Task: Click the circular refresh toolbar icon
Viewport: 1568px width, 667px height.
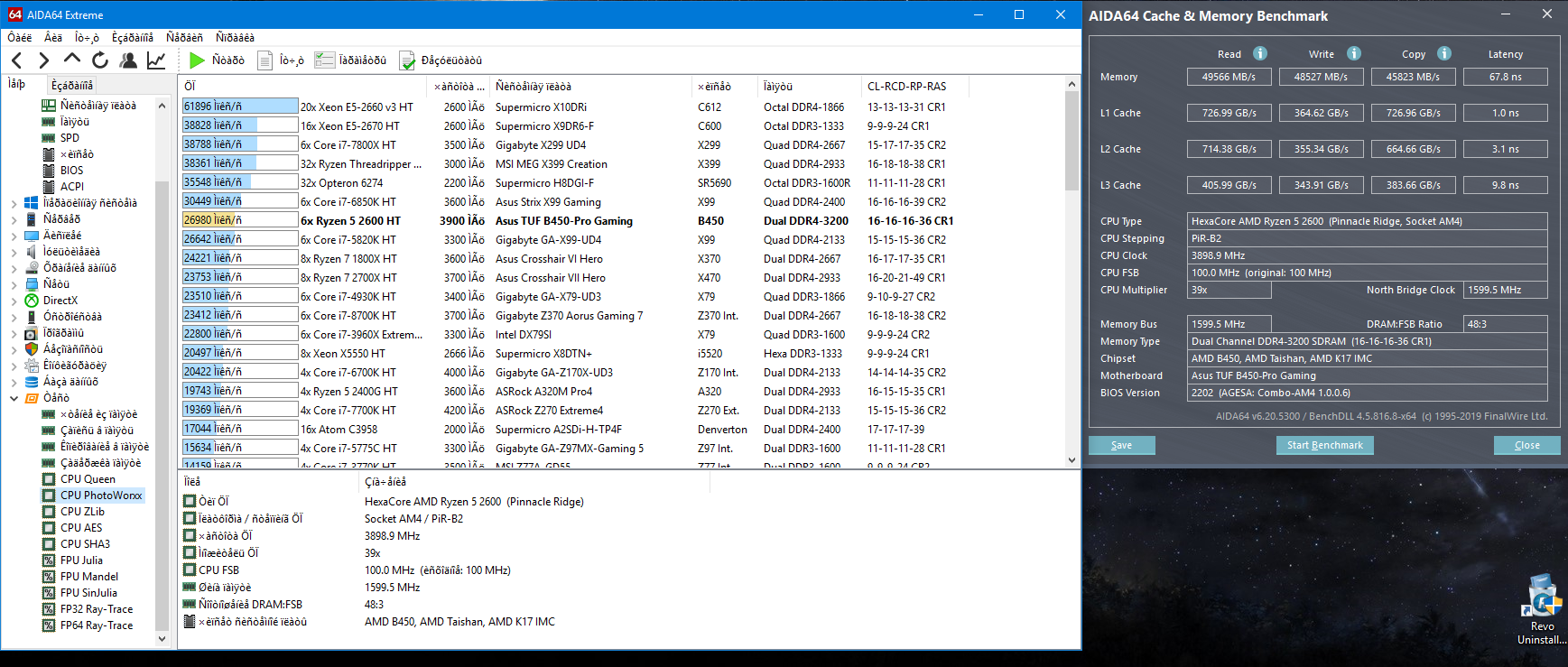Action: coord(100,60)
